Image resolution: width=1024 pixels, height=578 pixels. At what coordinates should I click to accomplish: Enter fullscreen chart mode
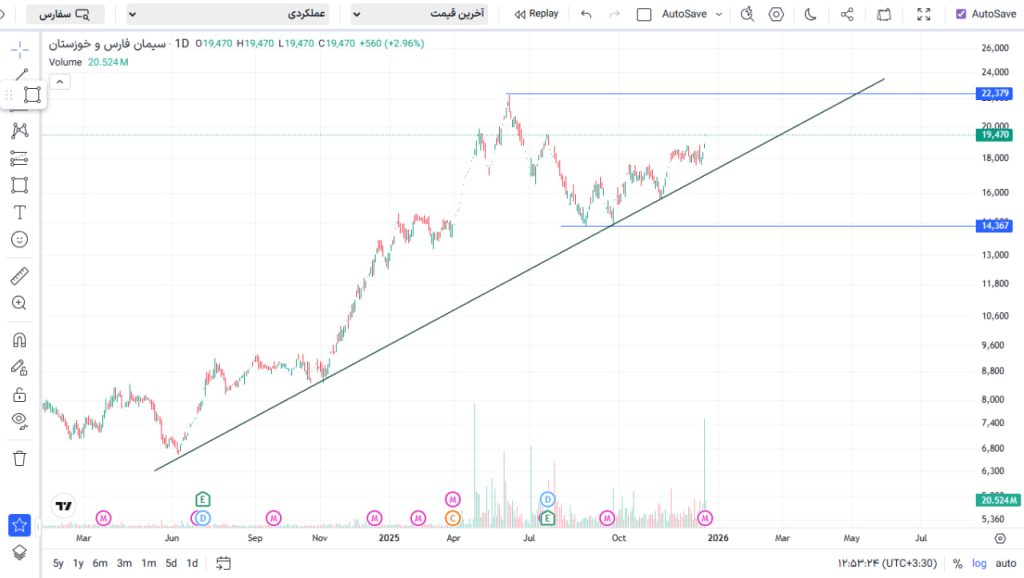coord(924,14)
